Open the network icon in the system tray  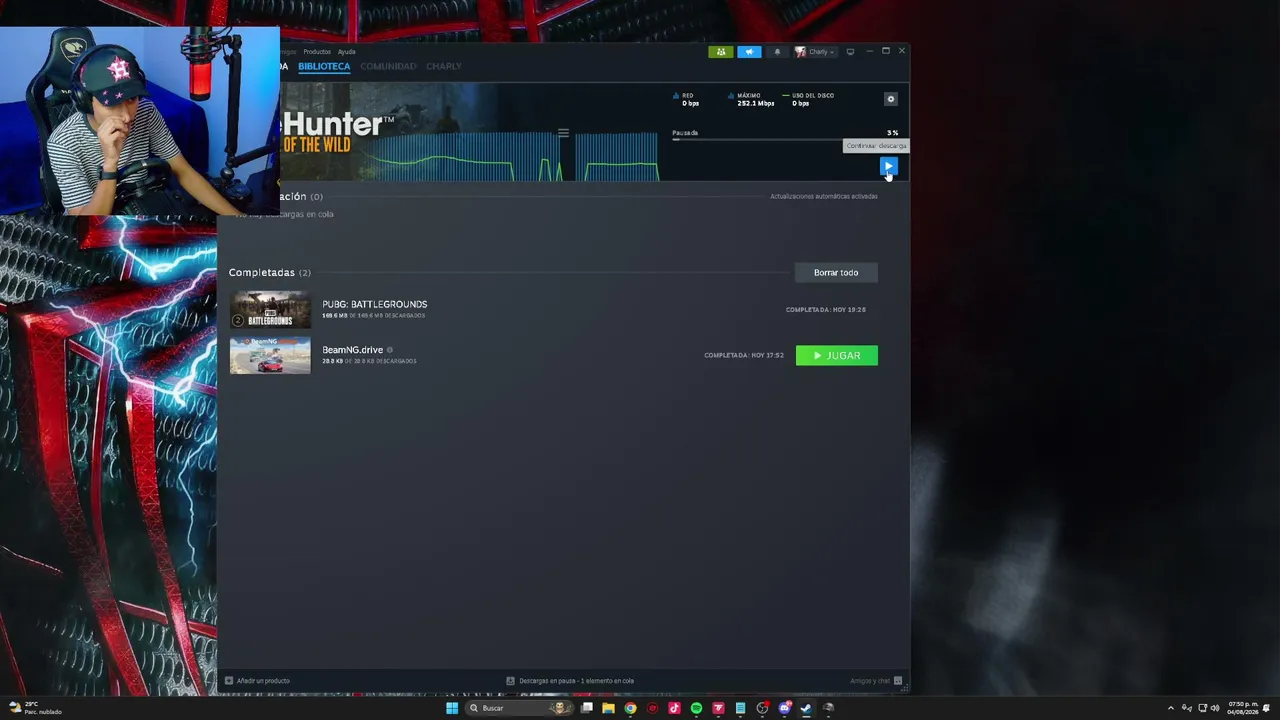1202,708
